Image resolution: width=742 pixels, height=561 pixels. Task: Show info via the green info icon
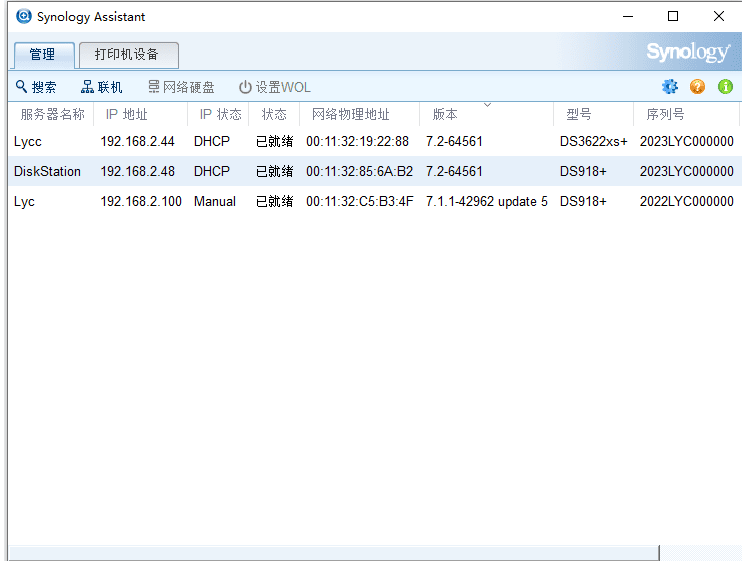[725, 87]
